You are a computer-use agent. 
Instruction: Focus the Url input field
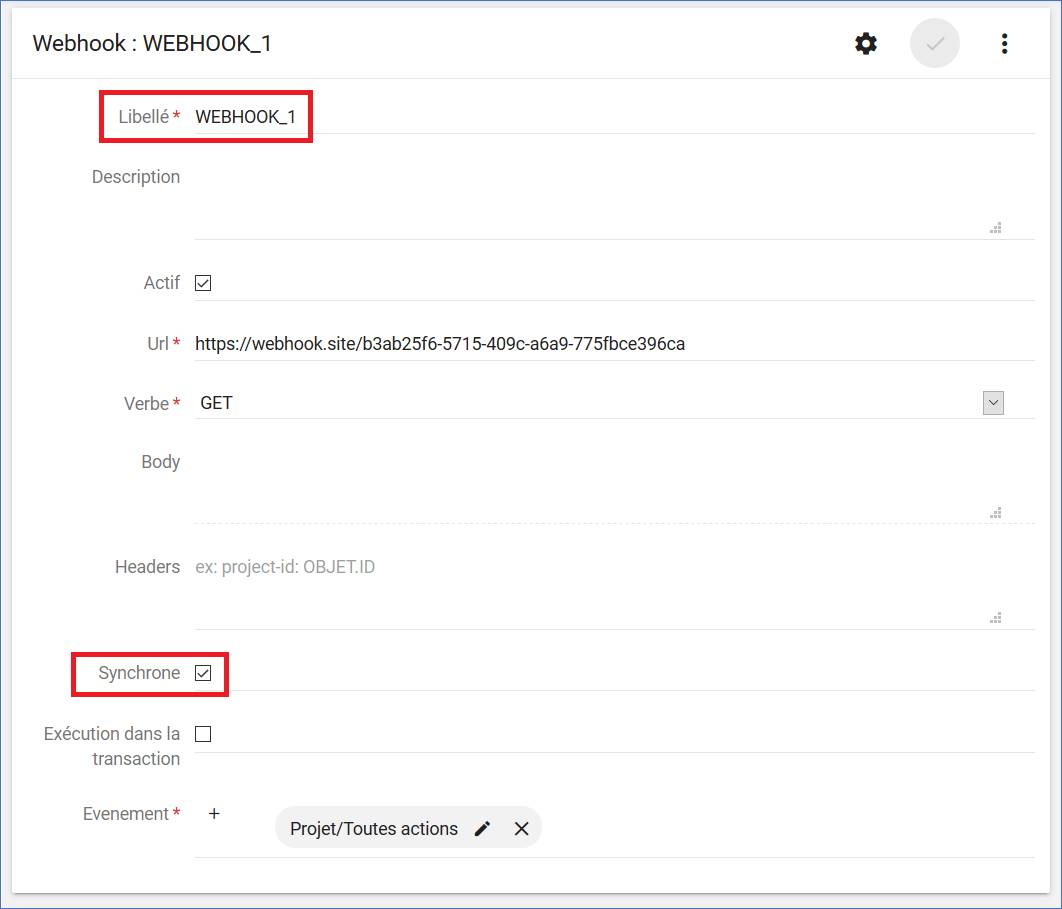(614, 343)
